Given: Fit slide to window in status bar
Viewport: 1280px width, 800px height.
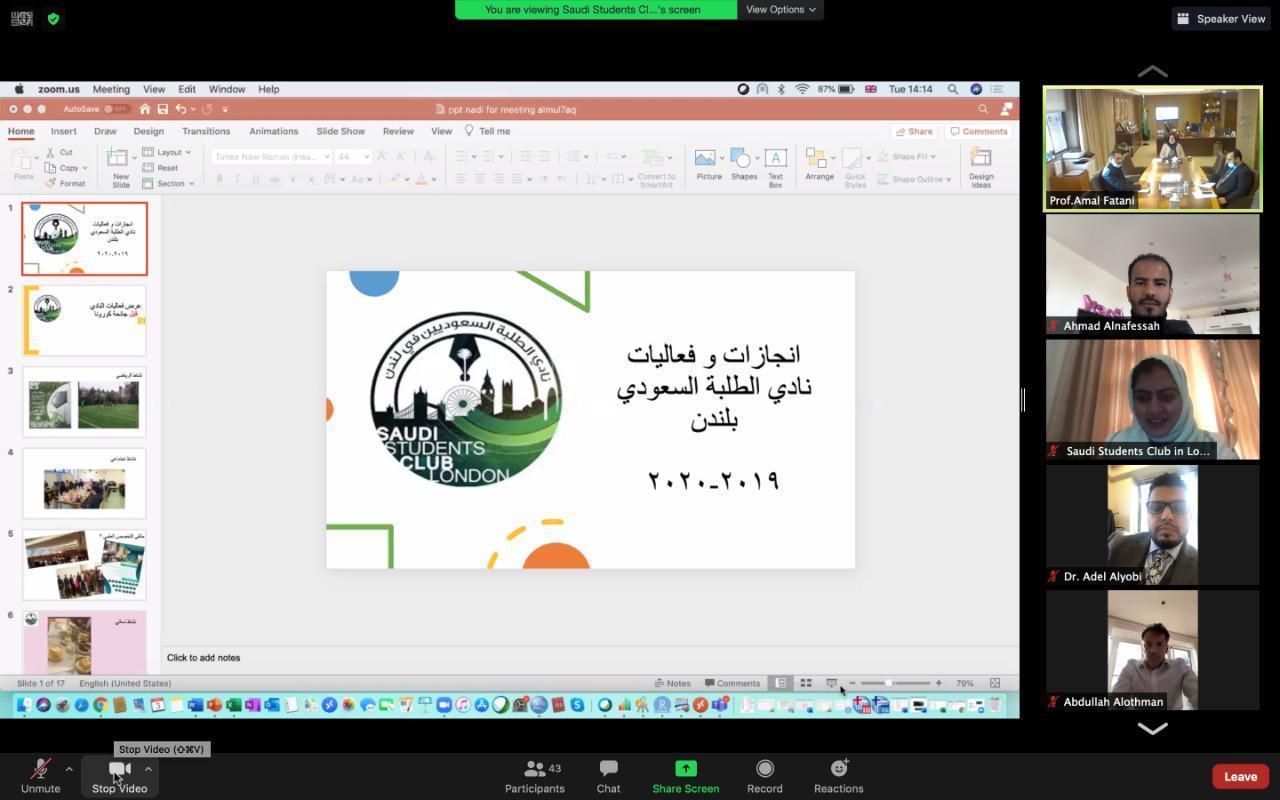Looking at the screenshot, I should coord(995,683).
